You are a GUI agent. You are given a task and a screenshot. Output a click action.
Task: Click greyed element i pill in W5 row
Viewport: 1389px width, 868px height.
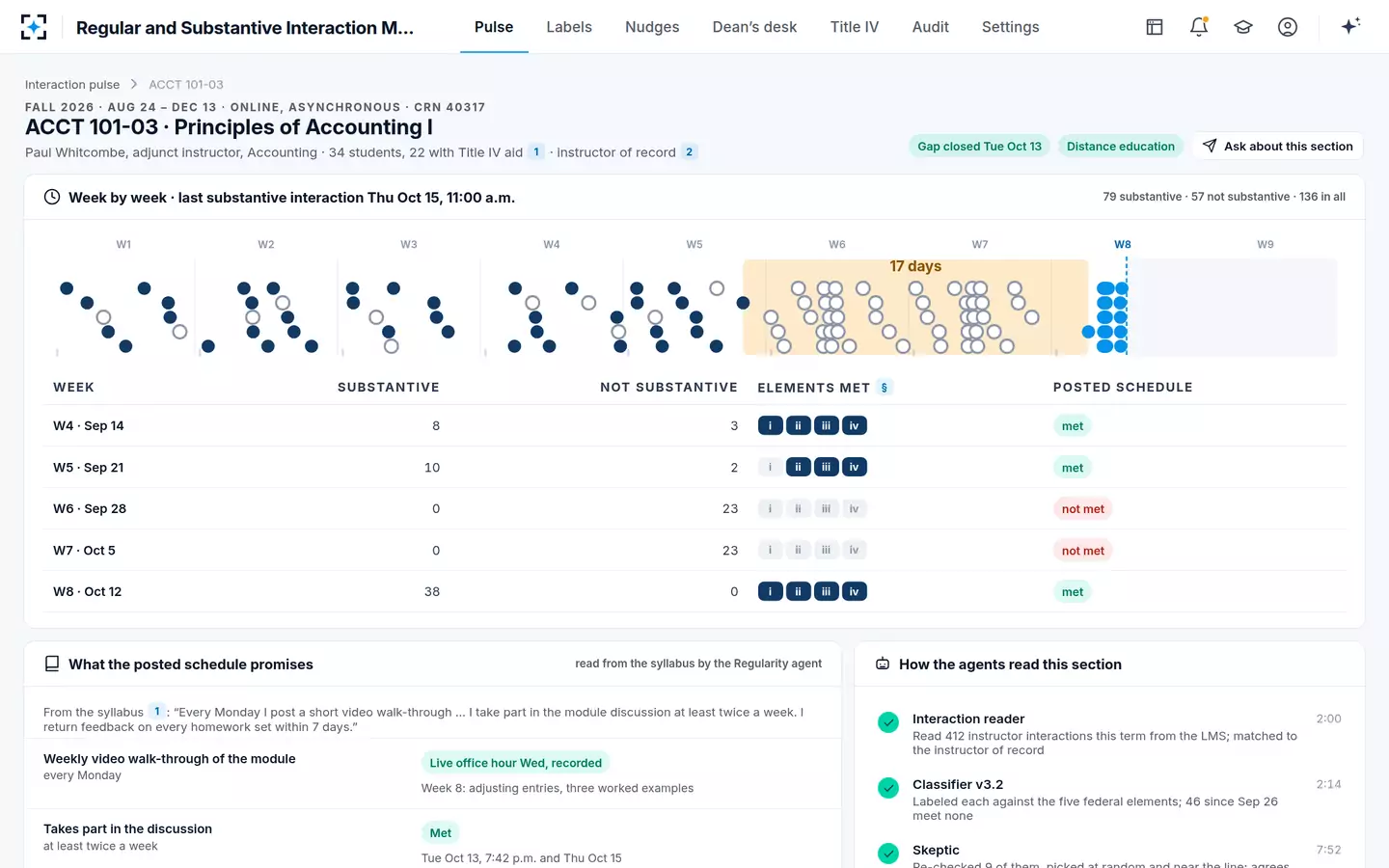click(770, 467)
